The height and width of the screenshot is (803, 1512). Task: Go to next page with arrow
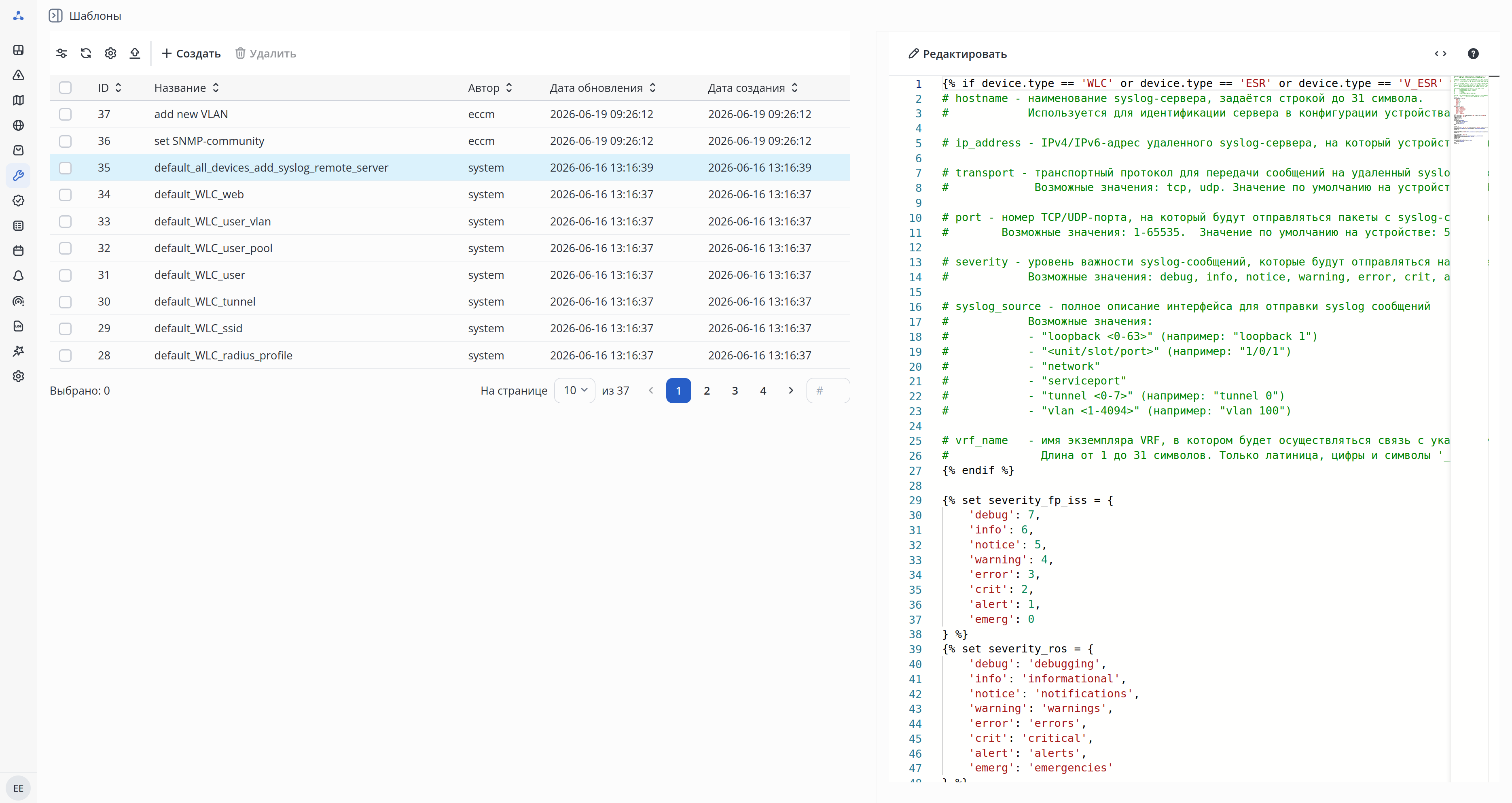(x=791, y=391)
